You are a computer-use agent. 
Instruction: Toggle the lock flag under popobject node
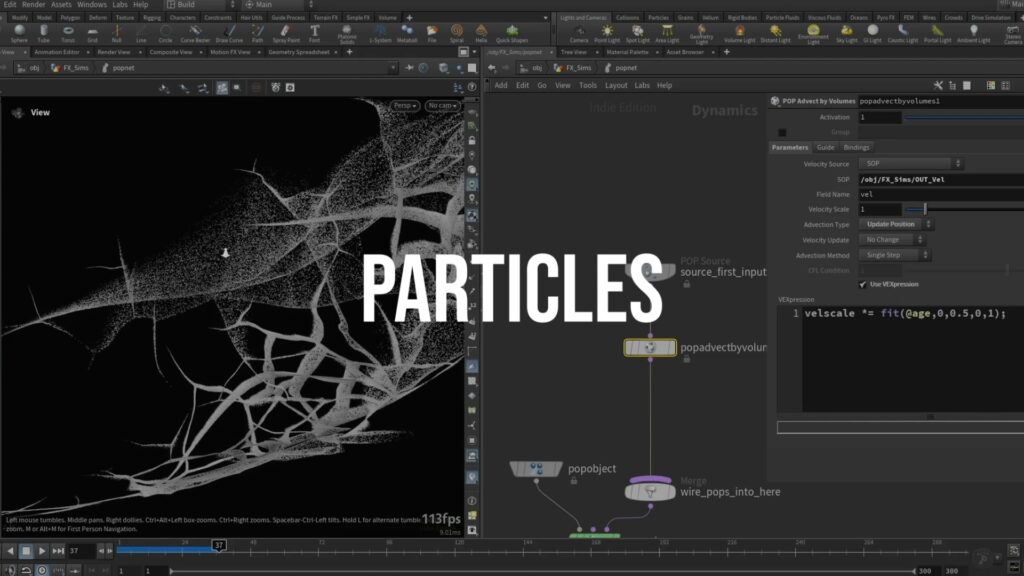pyautogui.click(x=573, y=481)
